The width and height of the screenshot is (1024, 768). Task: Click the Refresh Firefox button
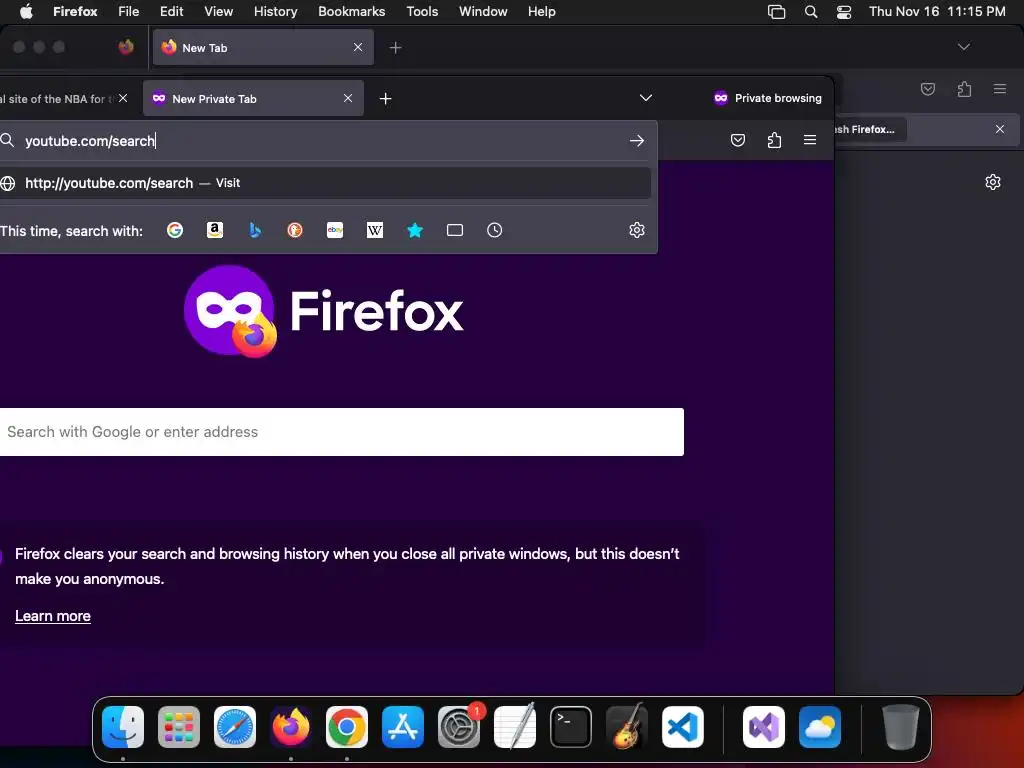click(869, 129)
